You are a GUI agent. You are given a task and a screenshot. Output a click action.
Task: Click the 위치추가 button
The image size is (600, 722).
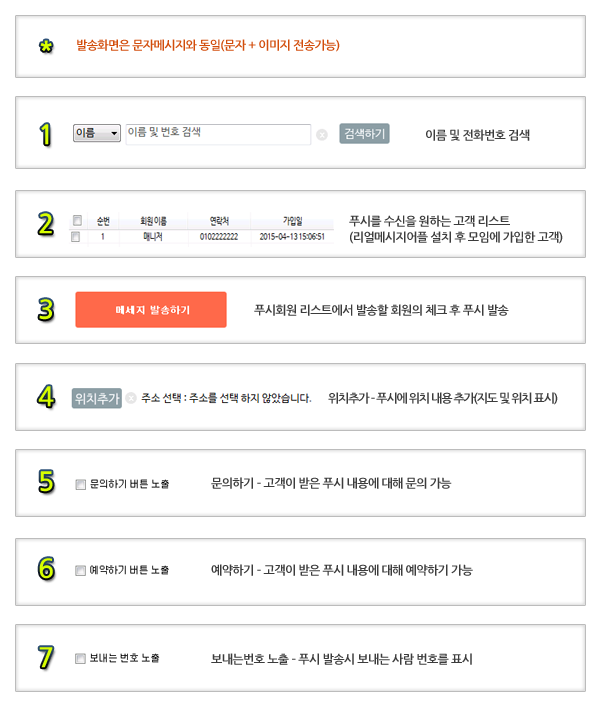point(97,398)
